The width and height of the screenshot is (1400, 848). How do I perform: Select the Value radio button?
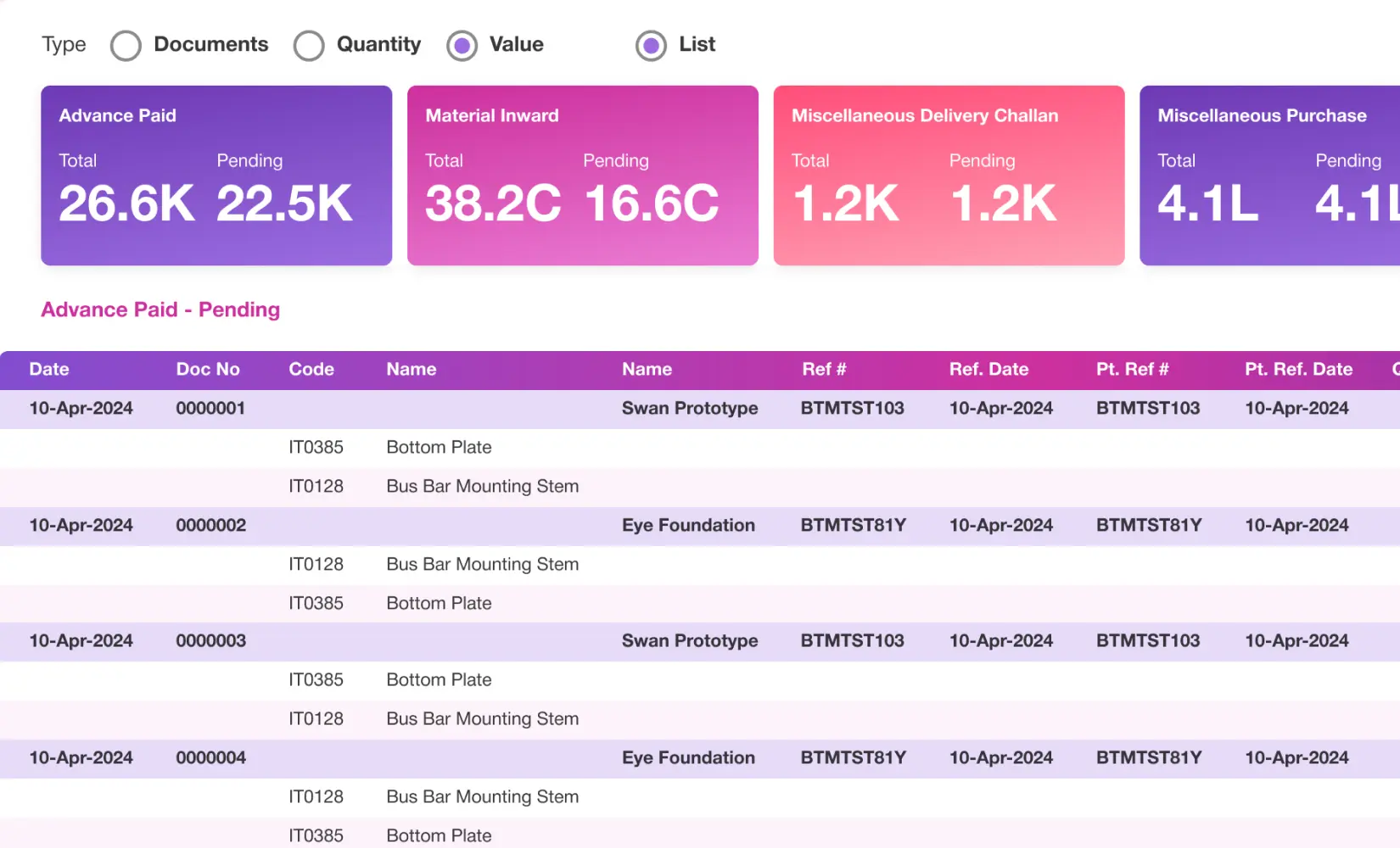point(462,45)
